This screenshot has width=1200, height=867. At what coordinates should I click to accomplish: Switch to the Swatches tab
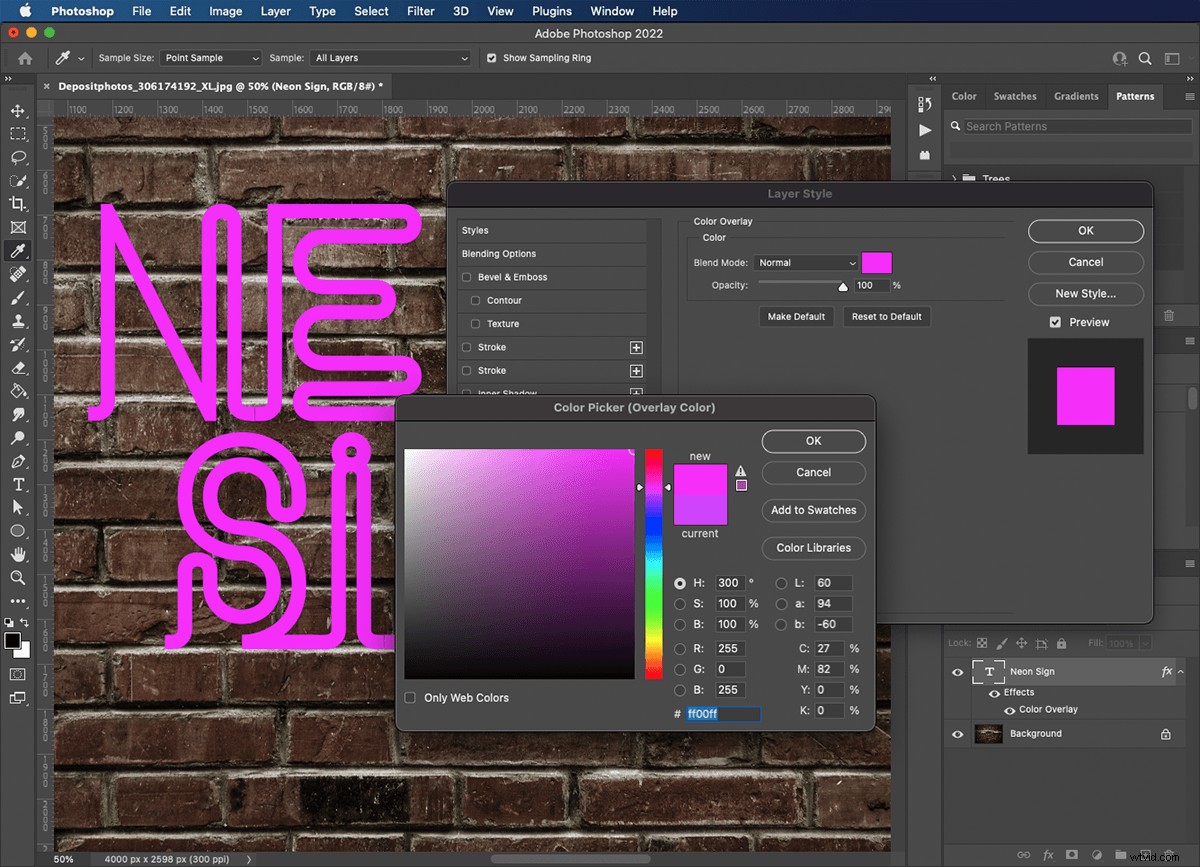pyautogui.click(x=1014, y=96)
